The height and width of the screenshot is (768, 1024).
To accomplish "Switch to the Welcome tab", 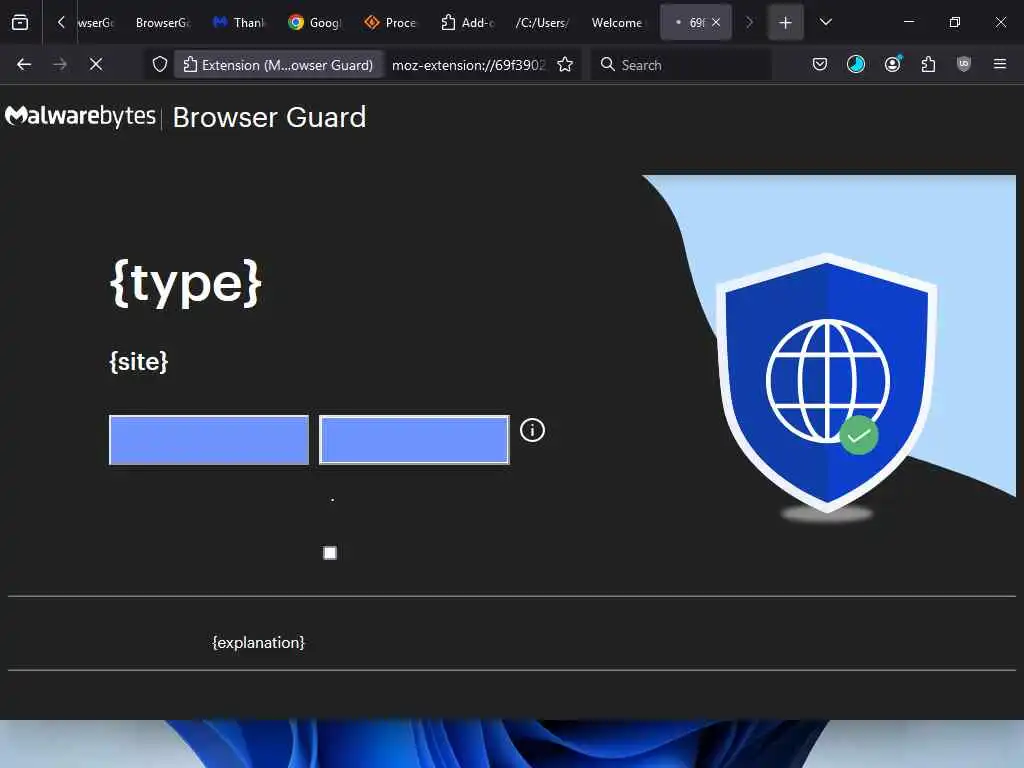I will tap(618, 22).
